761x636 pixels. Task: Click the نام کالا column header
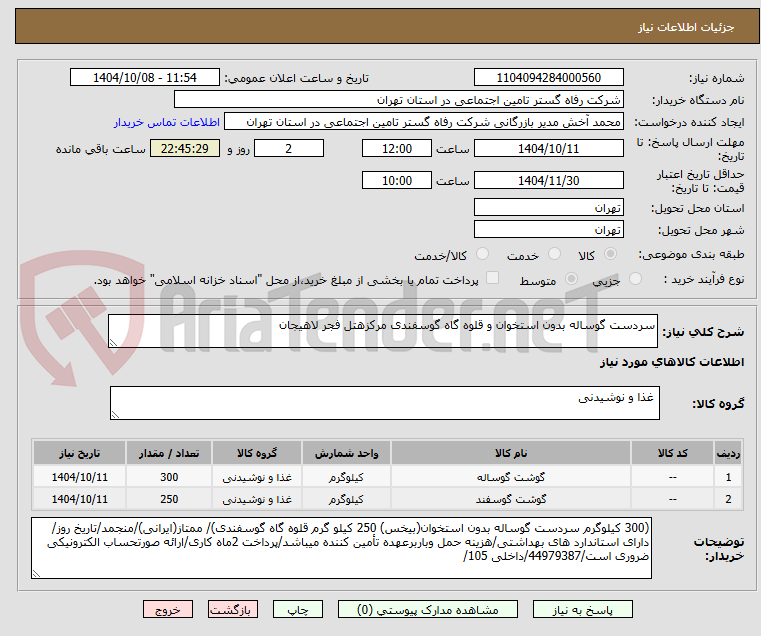pyautogui.click(x=511, y=453)
